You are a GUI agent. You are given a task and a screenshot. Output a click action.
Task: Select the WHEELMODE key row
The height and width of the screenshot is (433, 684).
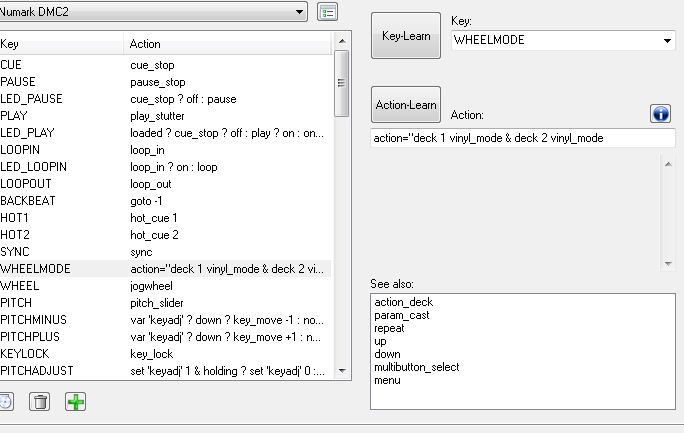165,269
